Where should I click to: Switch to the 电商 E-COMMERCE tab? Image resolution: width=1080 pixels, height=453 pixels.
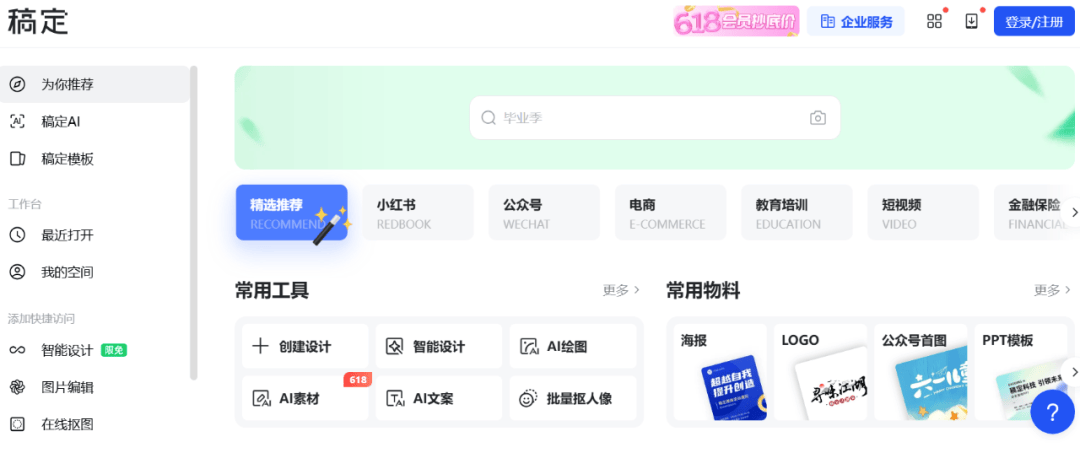[x=670, y=213]
